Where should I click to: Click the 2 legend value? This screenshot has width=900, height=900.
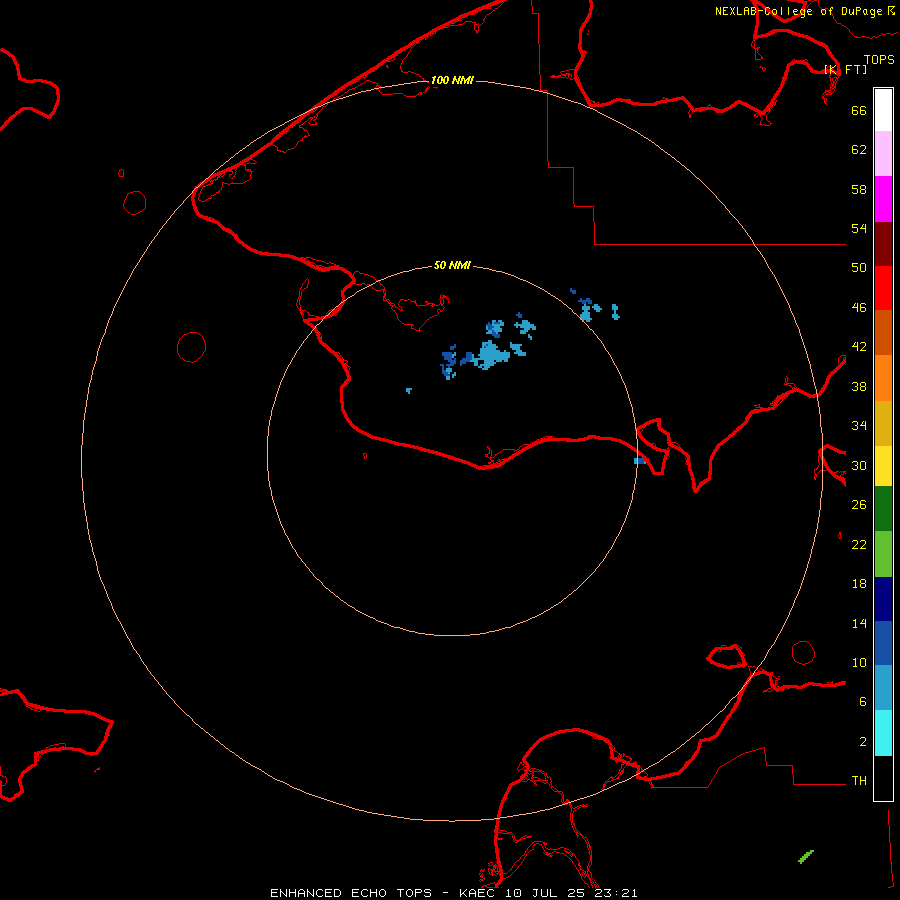[x=863, y=742]
